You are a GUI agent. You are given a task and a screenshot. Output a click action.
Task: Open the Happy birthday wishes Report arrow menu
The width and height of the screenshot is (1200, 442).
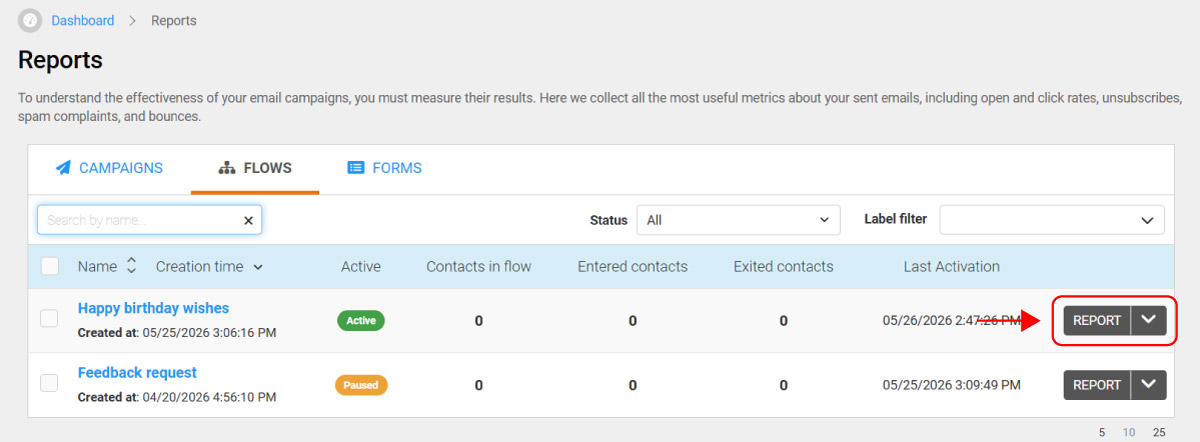tap(1149, 320)
